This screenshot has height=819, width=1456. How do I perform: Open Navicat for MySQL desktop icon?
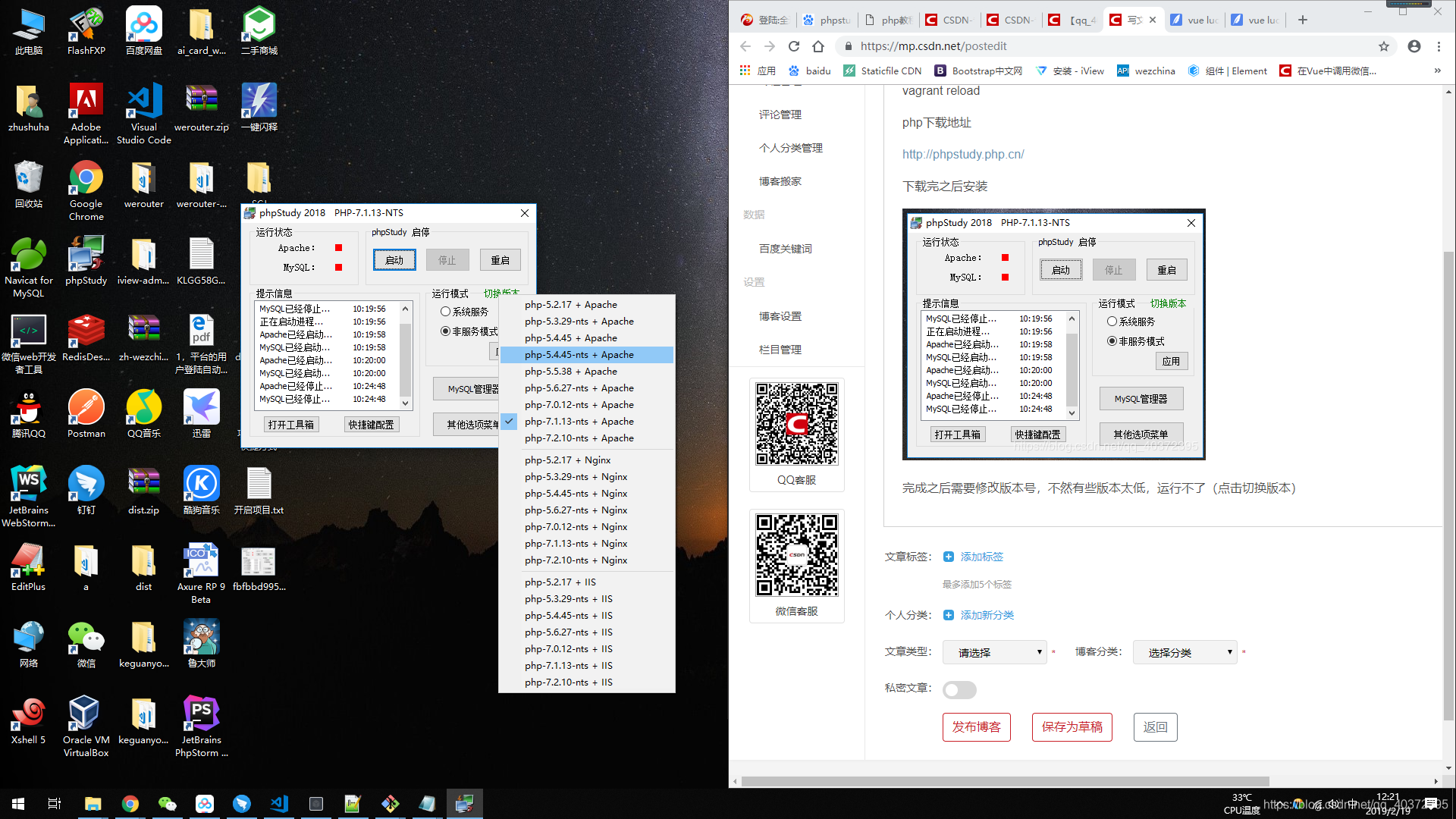tap(28, 256)
